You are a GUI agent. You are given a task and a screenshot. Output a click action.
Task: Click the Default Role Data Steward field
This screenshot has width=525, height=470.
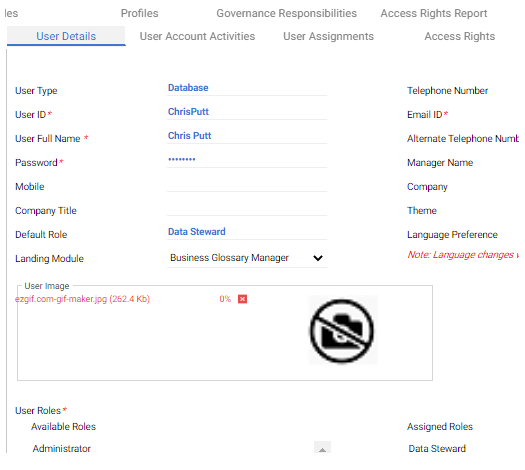tap(247, 232)
